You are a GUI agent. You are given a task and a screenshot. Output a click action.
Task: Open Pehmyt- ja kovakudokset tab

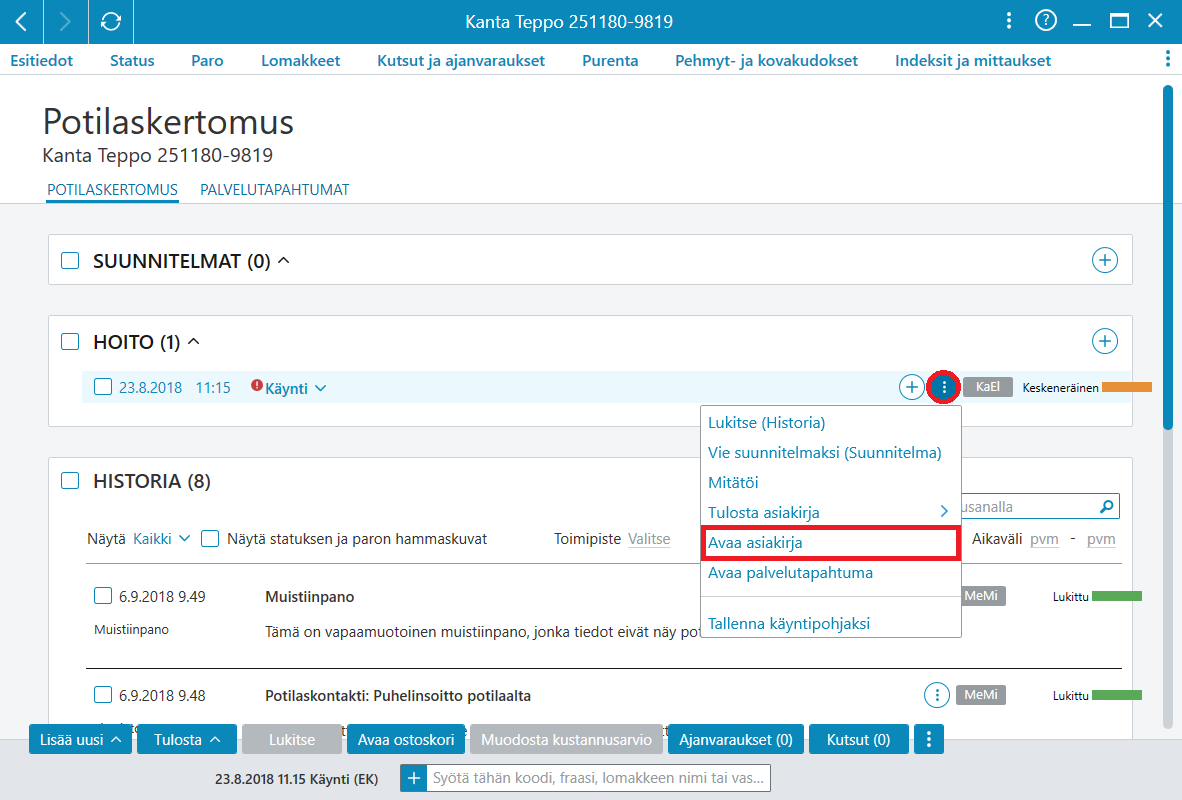coord(766,60)
